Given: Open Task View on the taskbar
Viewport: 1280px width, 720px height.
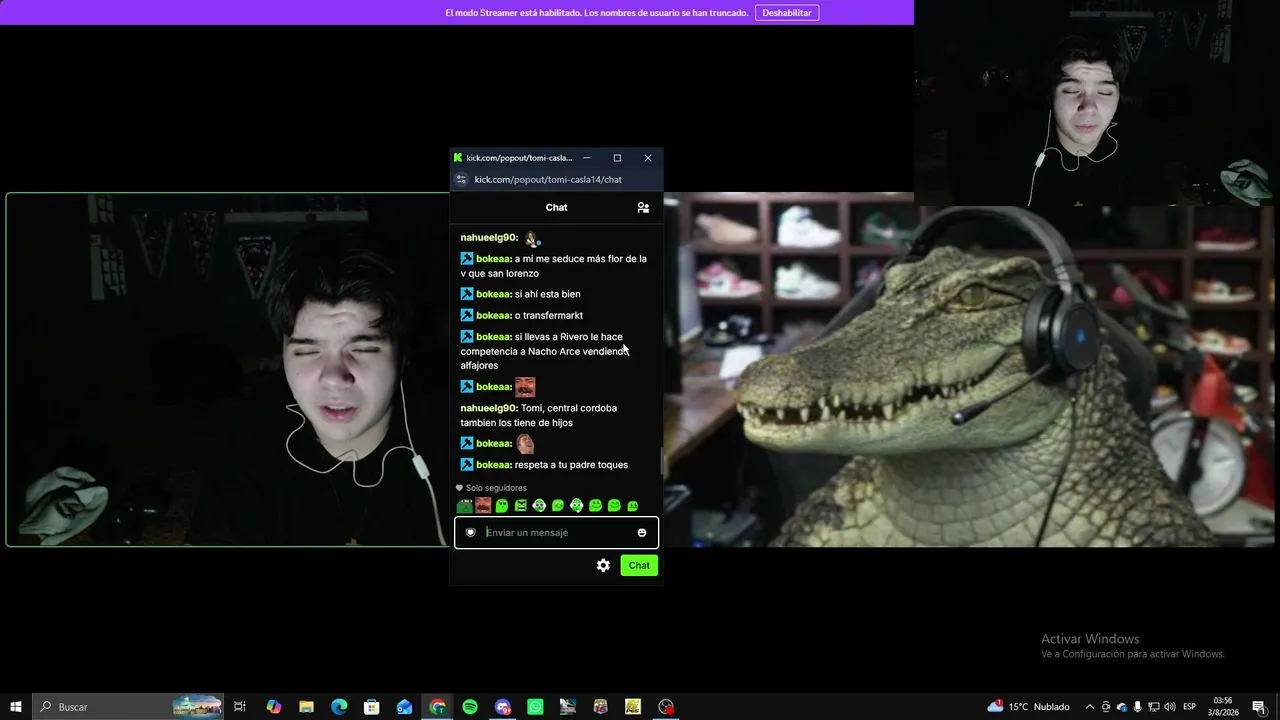Looking at the screenshot, I should 240,707.
